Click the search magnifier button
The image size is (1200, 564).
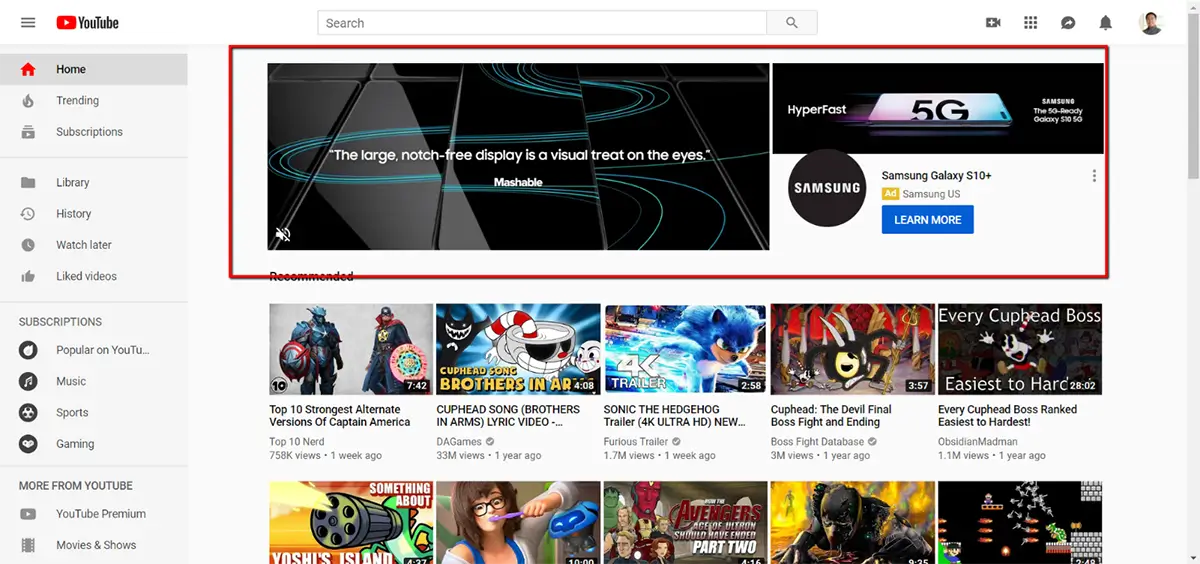pyautogui.click(x=792, y=23)
